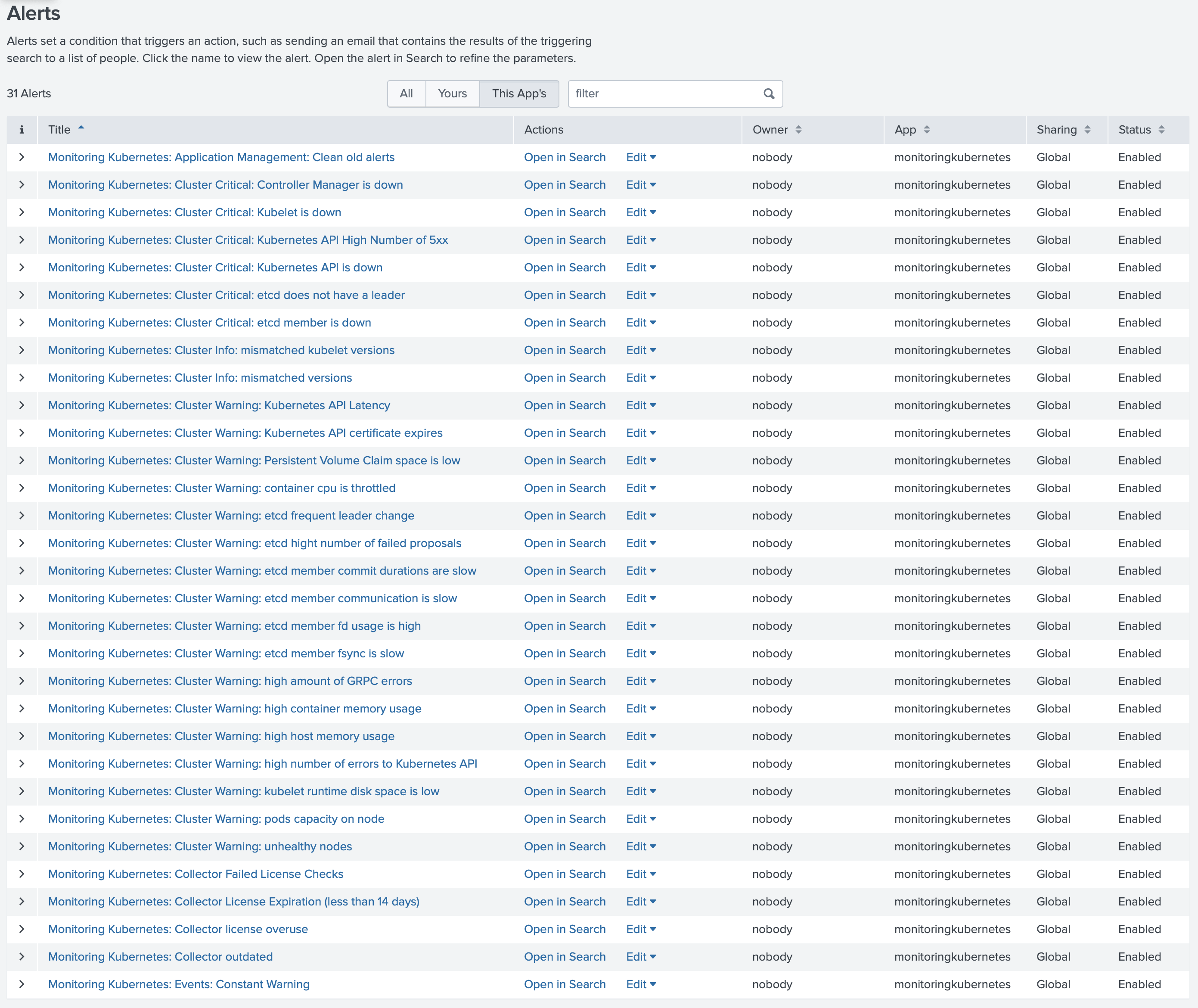
Task: Expand Controller Manager is down row
Action: pos(22,184)
